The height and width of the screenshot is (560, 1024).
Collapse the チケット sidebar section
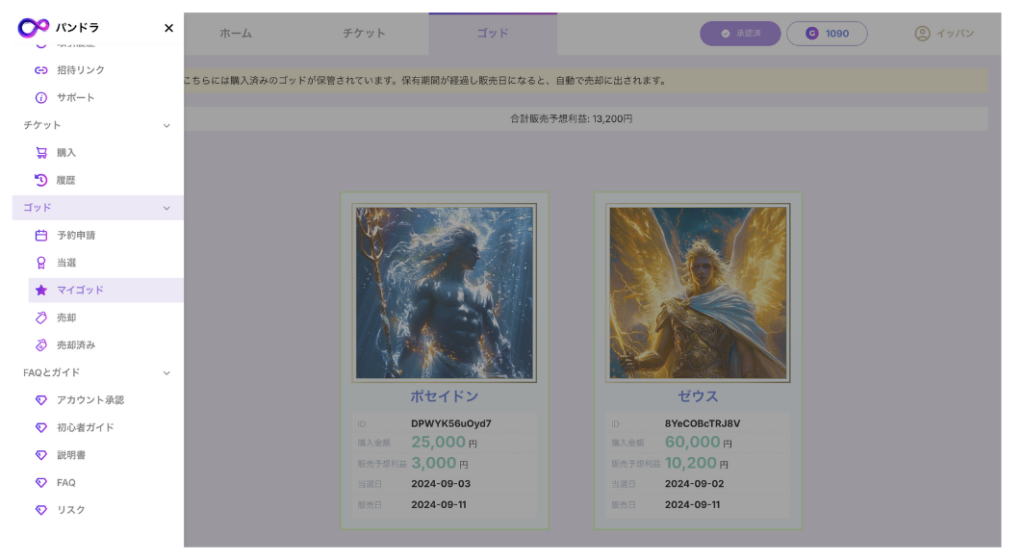tap(167, 125)
